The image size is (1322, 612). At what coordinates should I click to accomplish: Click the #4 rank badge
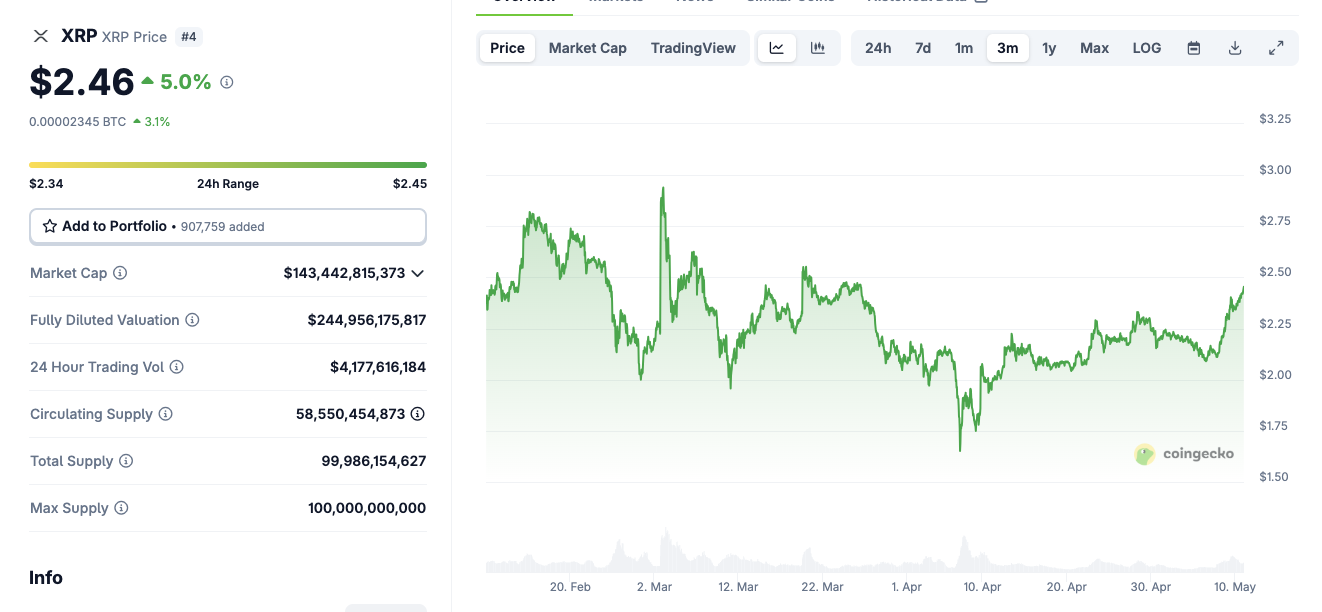[x=188, y=37]
